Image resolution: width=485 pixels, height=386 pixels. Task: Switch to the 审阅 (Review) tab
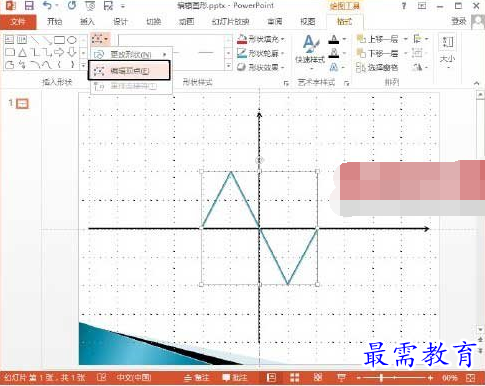pyautogui.click(x=275, y=22)
